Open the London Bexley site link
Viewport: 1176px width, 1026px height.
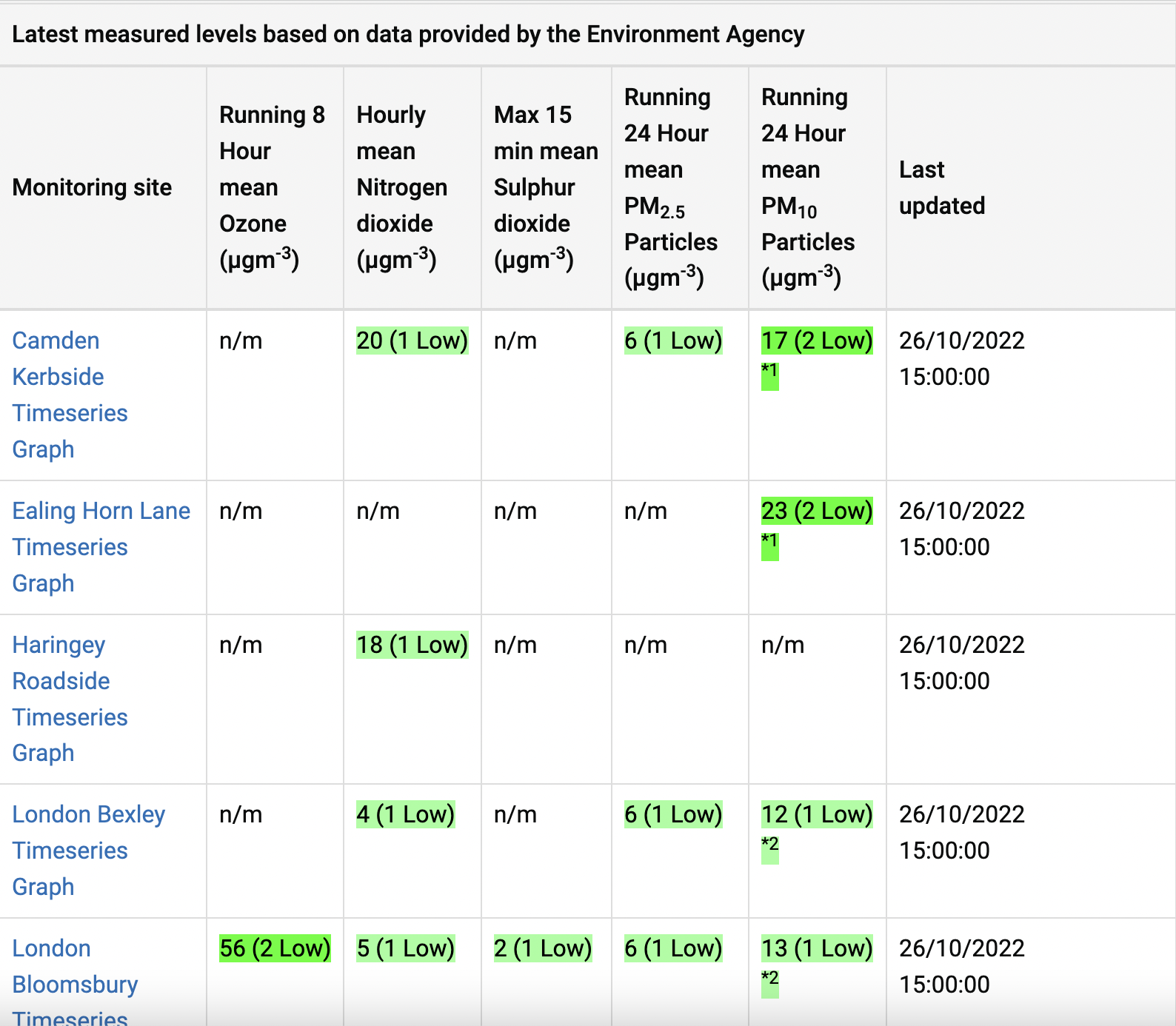tap(88, 814)
